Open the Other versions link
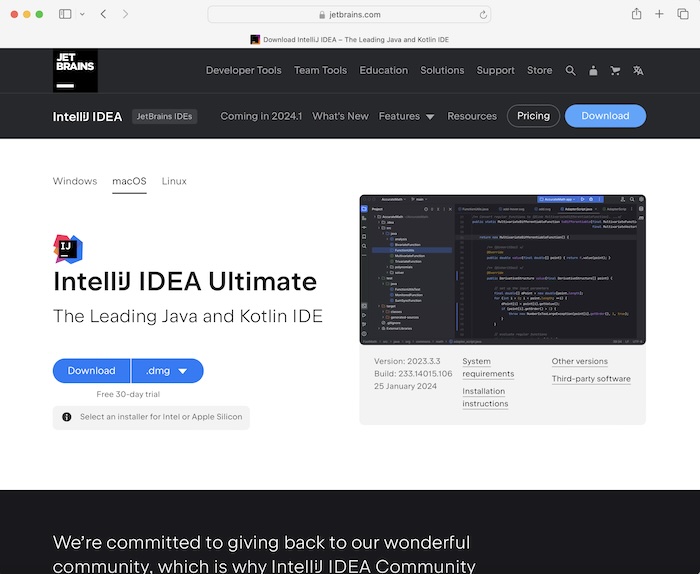 (x=579, y=362)
